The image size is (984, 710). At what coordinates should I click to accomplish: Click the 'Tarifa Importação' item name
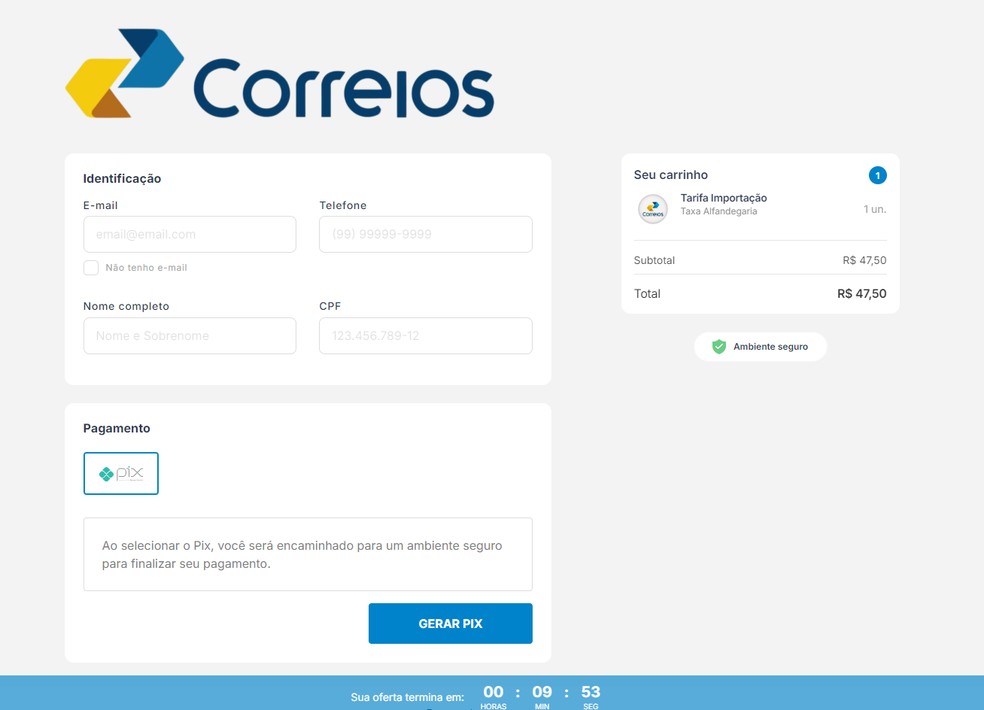(x=724, y=198)
